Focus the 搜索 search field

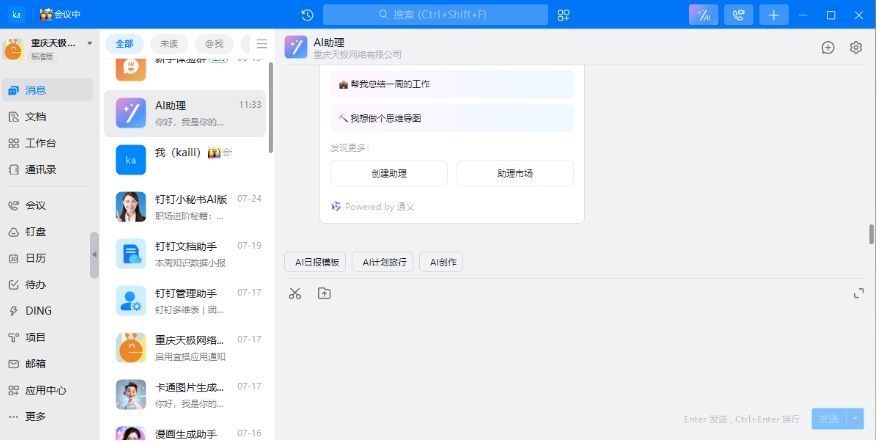tap(435, 15)
